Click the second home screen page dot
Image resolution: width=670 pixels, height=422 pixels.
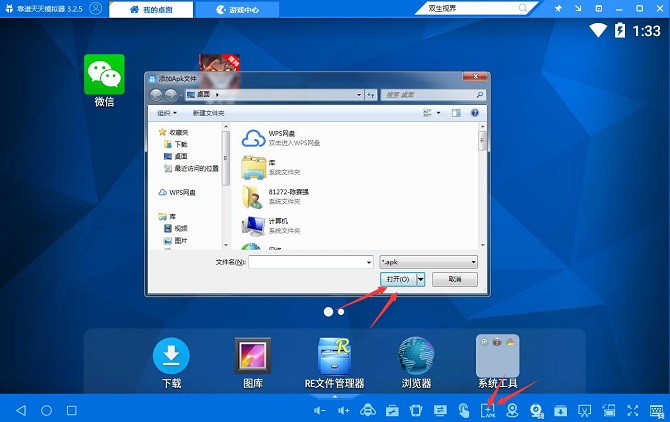point(341,312)
